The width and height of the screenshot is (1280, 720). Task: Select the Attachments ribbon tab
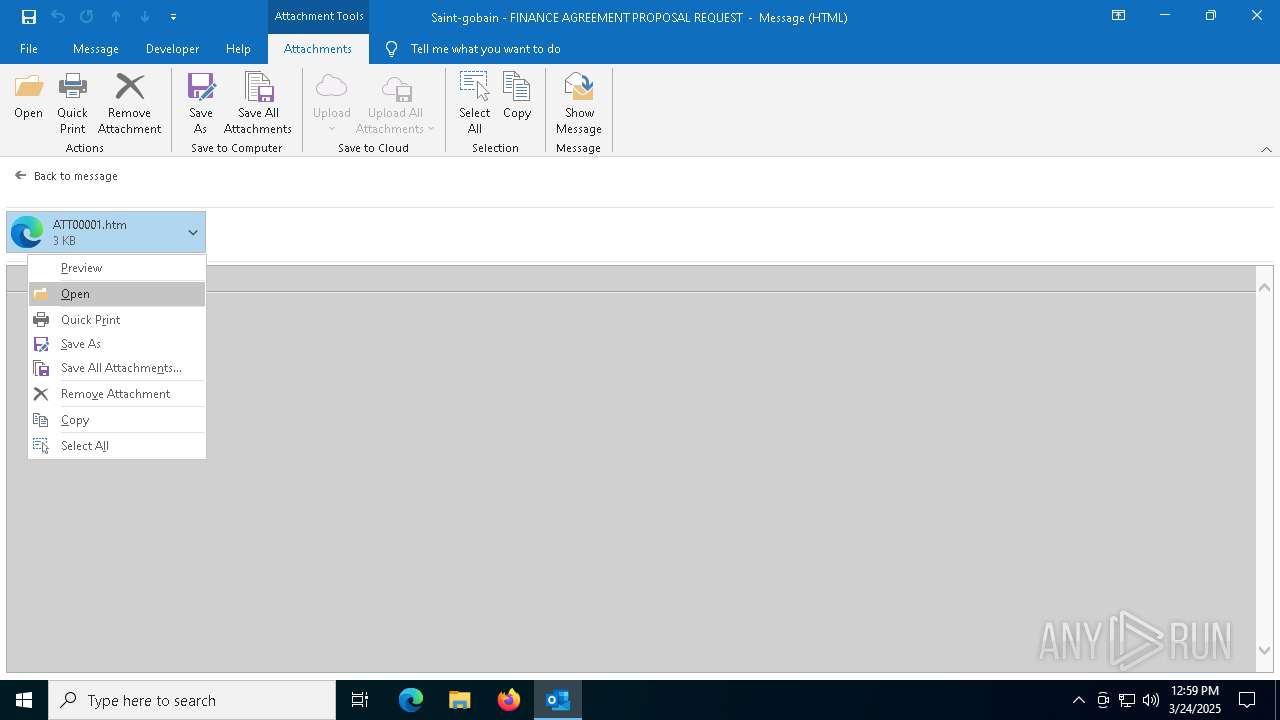click(x=318, y=49)
